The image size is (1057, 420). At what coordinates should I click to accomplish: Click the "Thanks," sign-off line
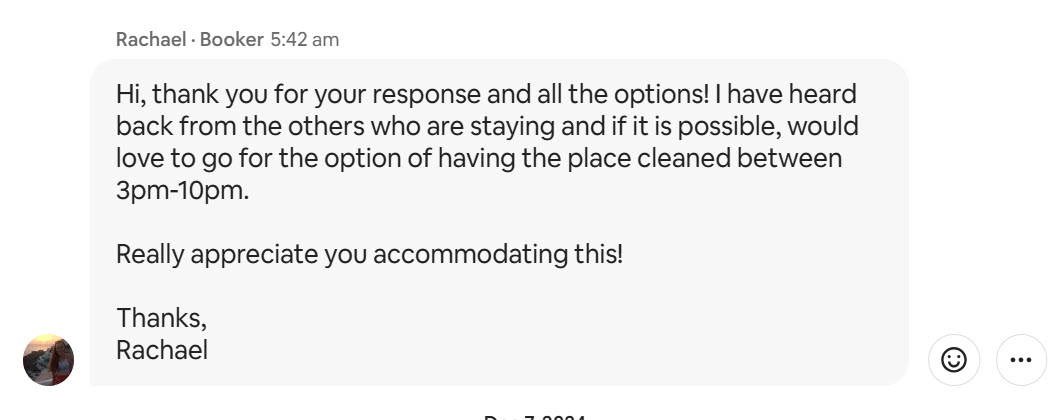[x=161, y=318]
